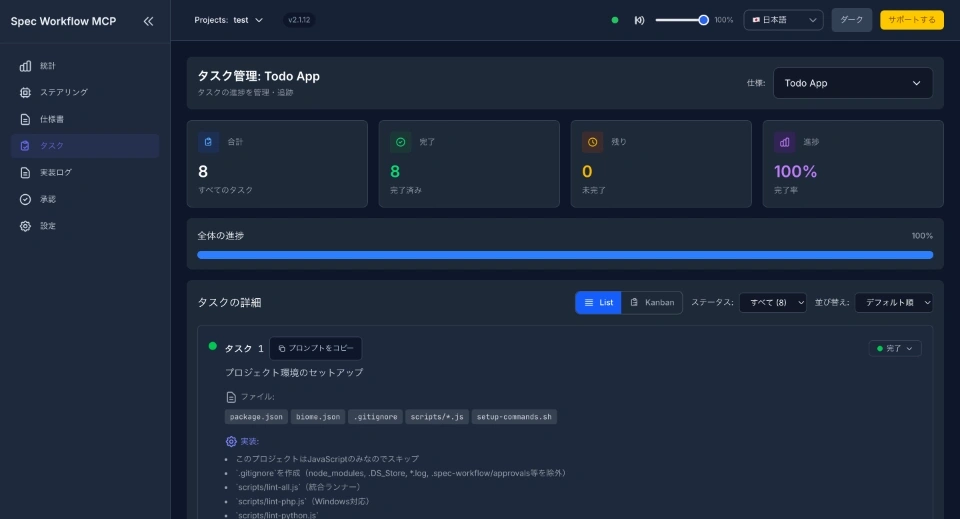Click the 承認 checkmark icon in sidebar
This screenshot has height=519, width=960.
[25, 199]
